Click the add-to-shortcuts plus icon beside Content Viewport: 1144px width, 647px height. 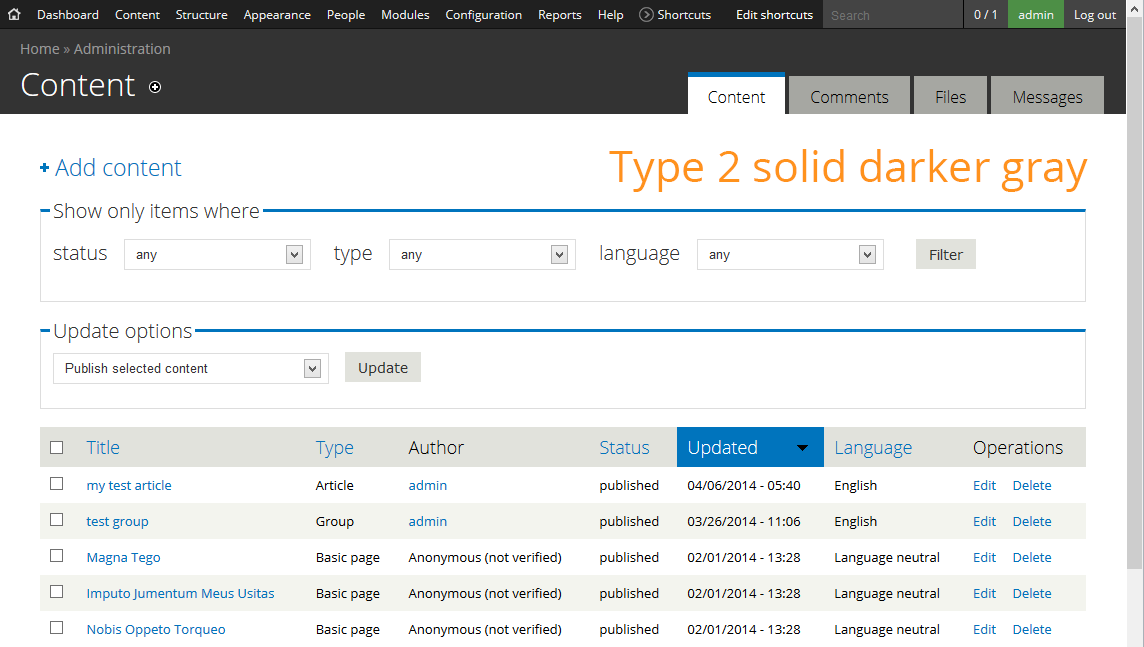coord(155,87)
